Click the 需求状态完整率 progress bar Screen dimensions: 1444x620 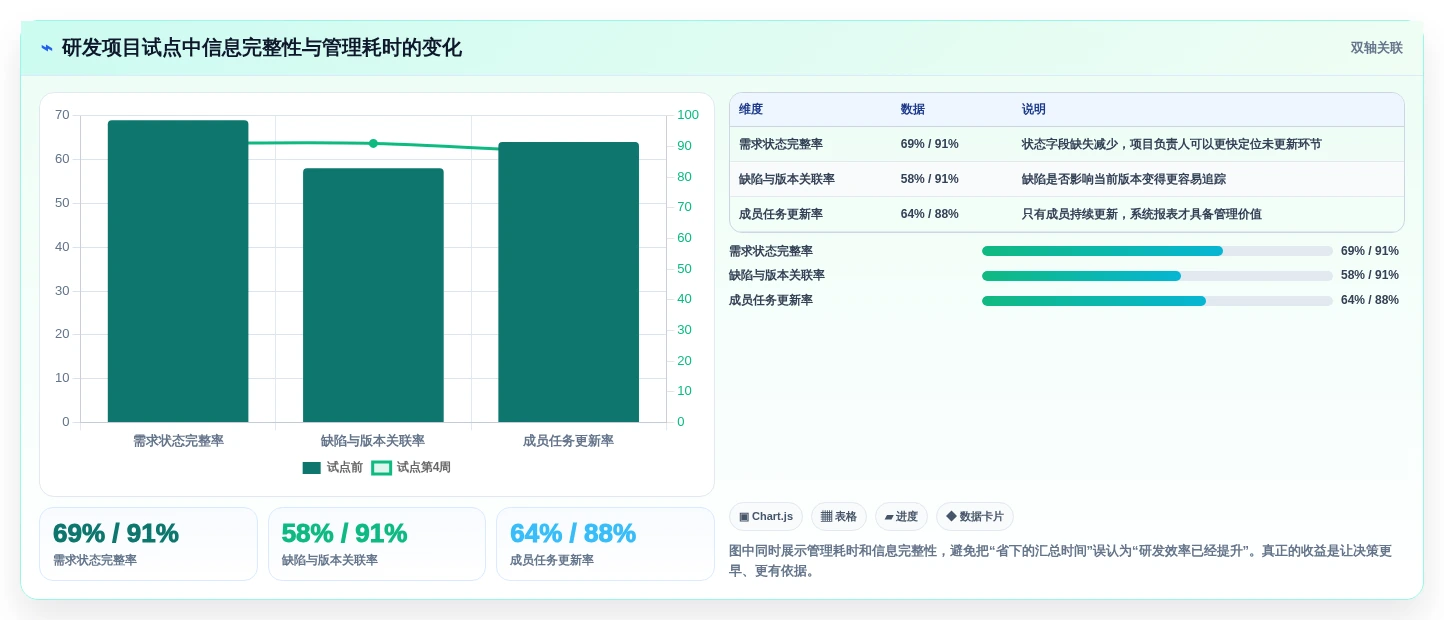click(1157, 251)
